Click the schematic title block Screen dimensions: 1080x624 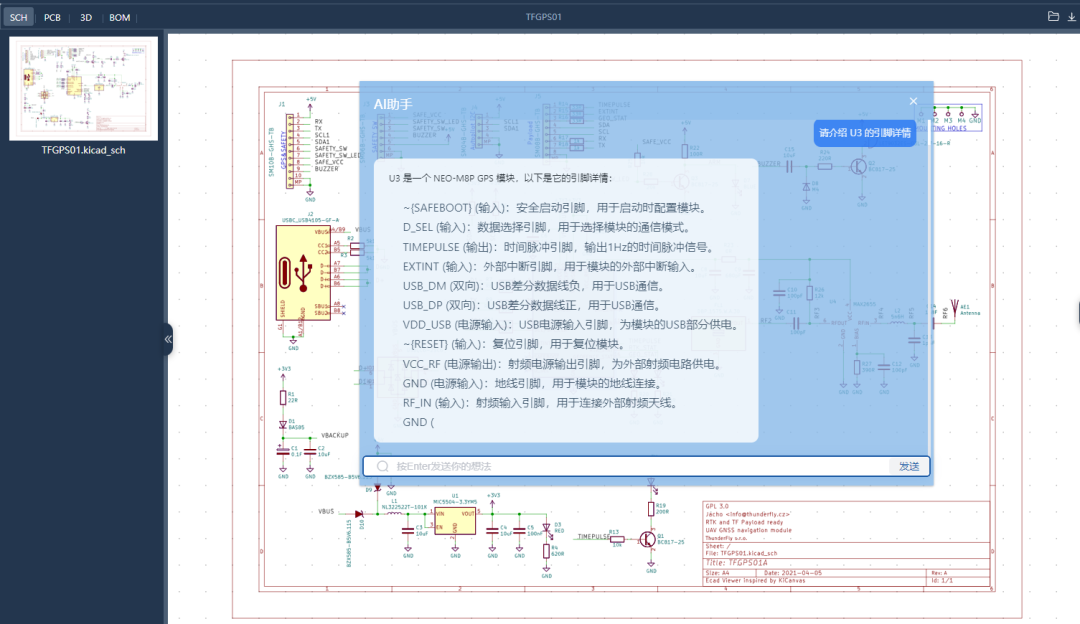pos(847,543)
